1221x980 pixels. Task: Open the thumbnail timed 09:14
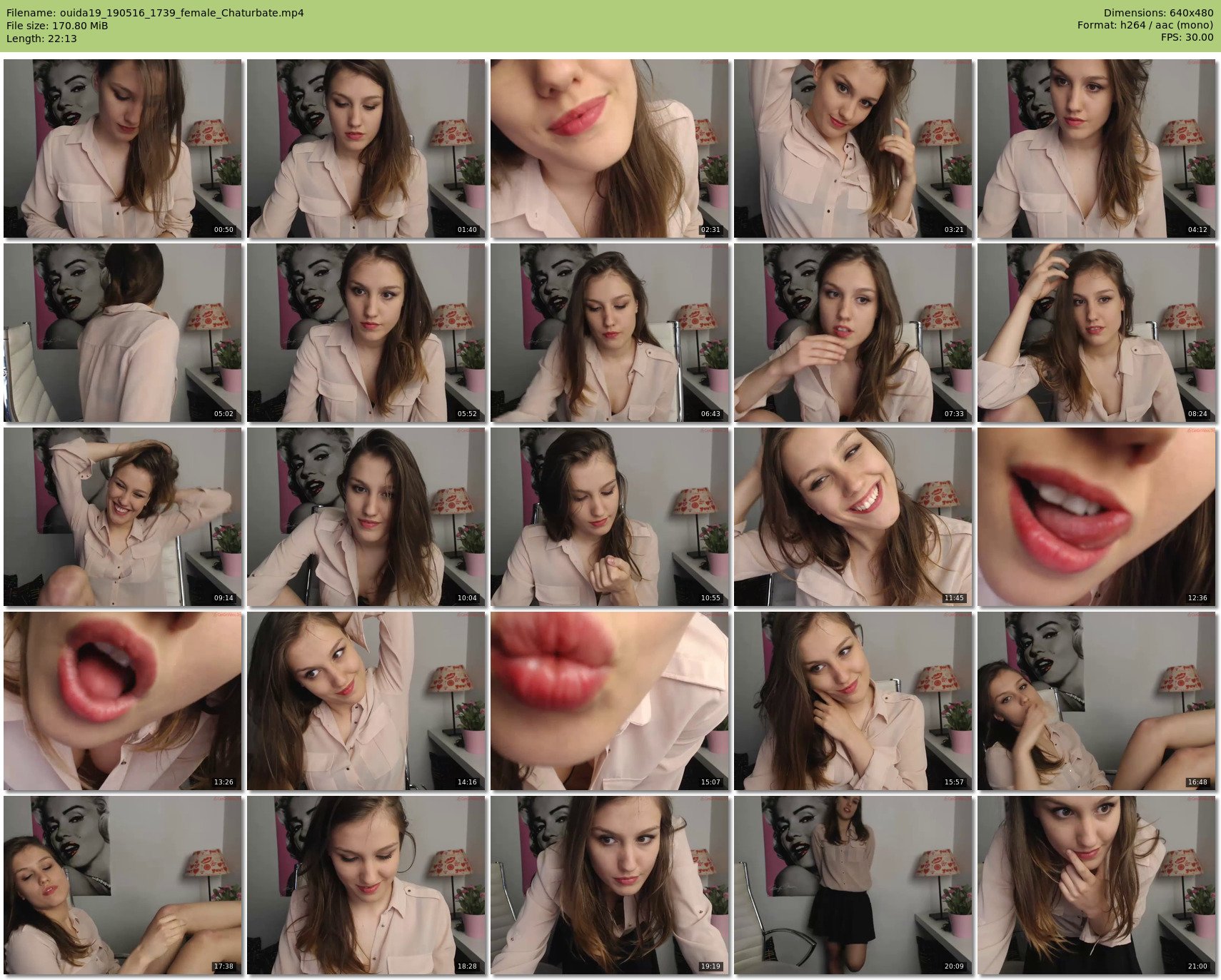coord(123,517)
